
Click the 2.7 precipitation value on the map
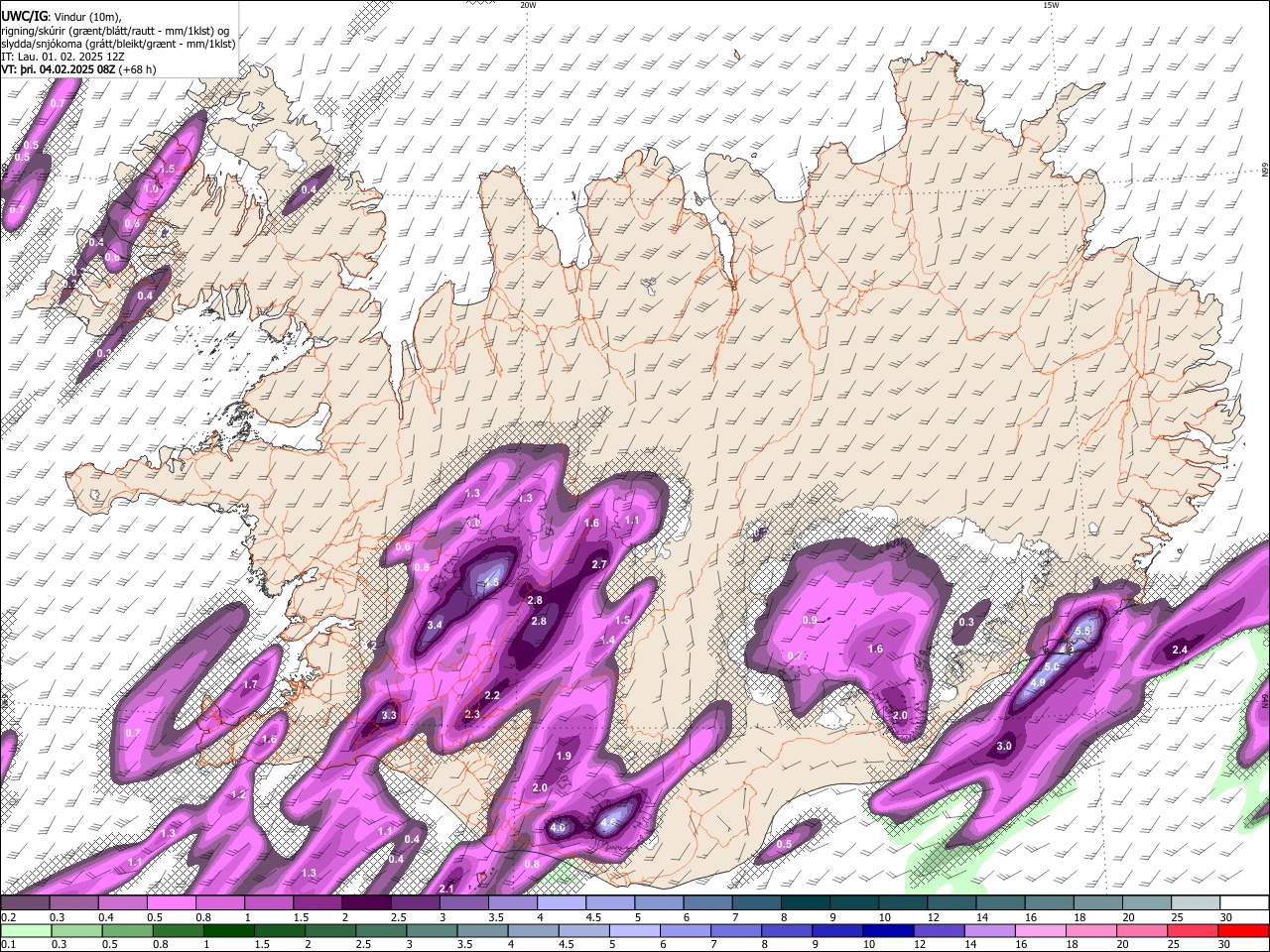599,564
